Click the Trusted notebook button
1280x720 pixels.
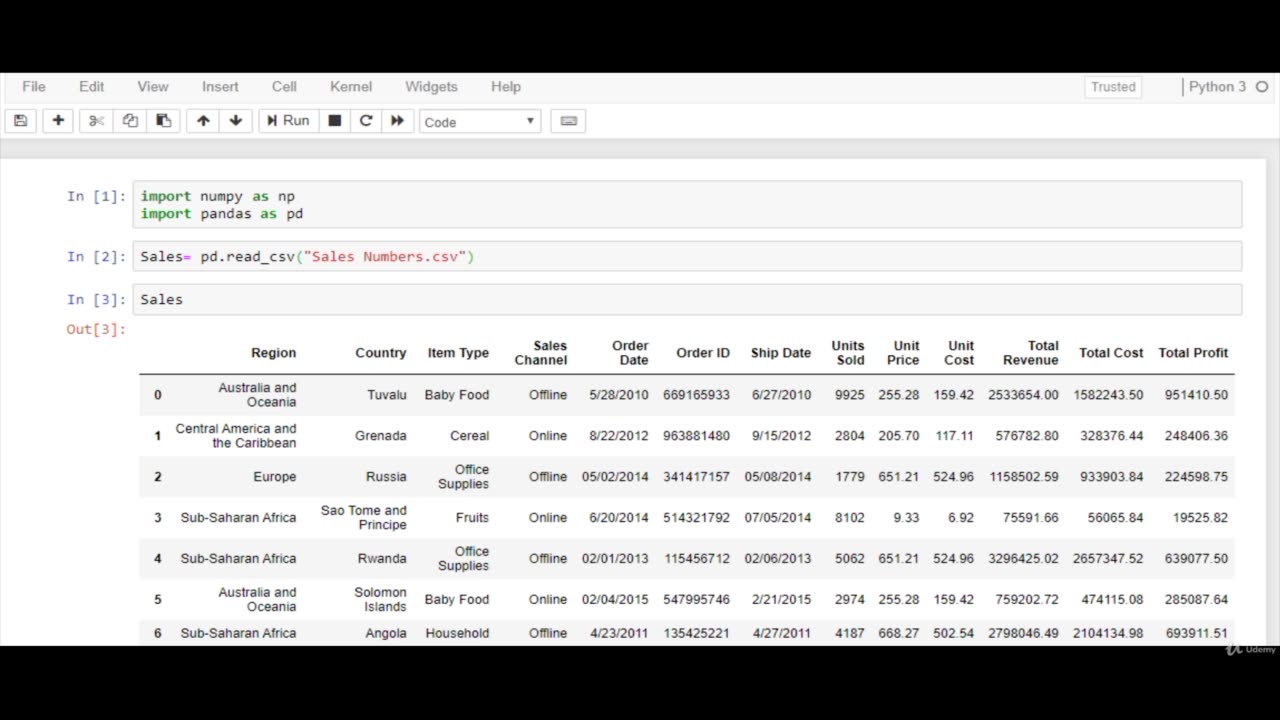coord(1113,87)
